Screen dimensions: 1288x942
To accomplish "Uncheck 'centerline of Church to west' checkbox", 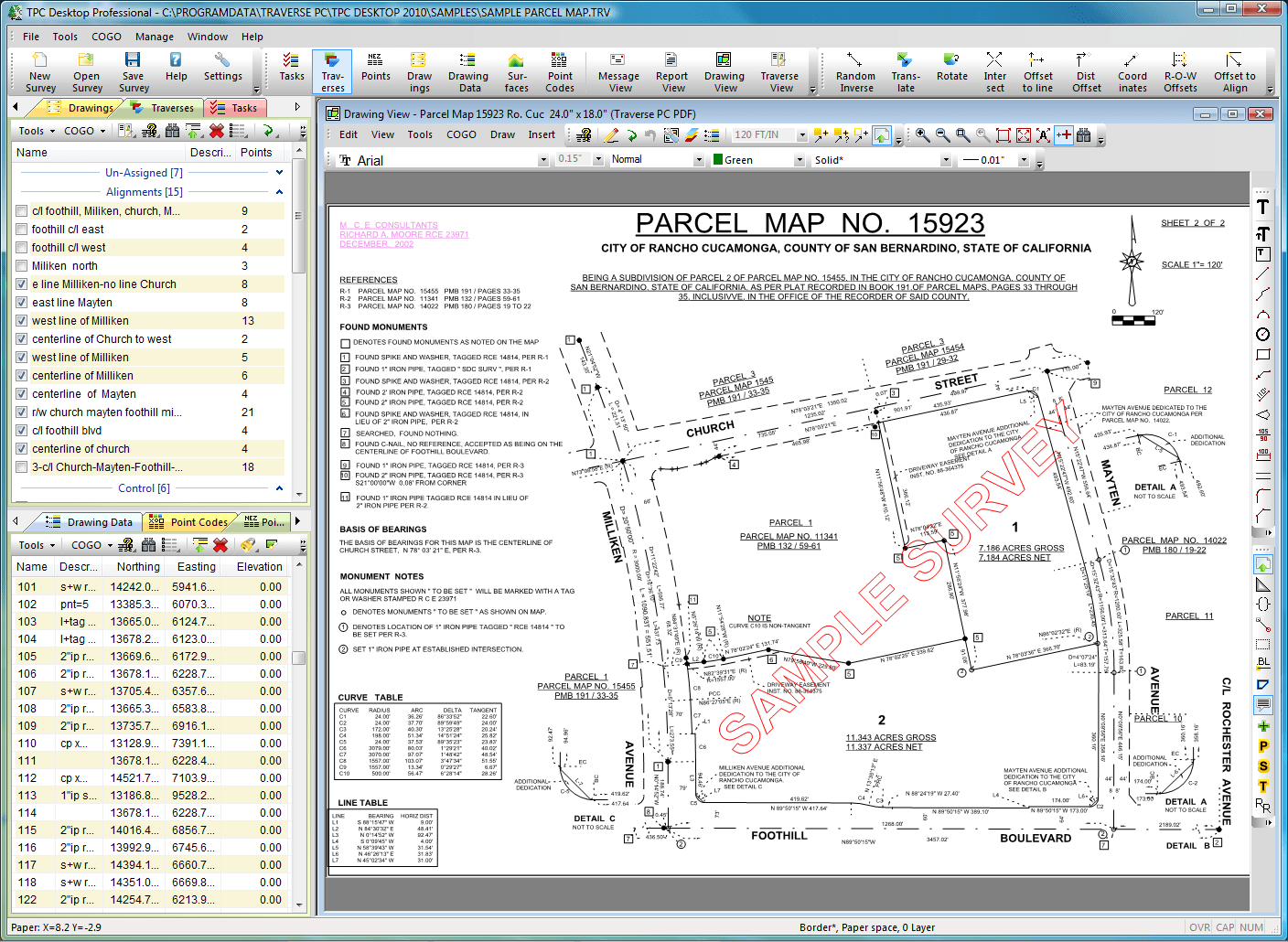I will click(x=21, y=339).
